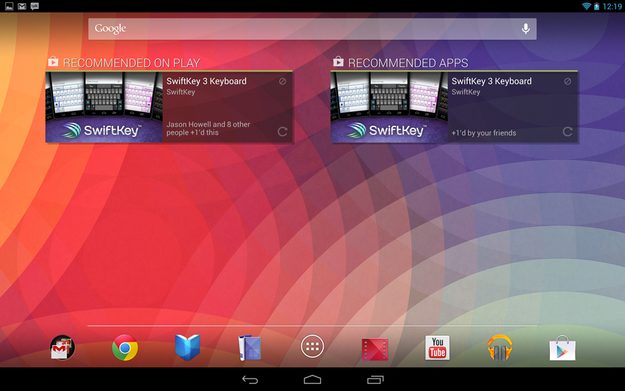
Task: Refresh the Recommended on Play widget
Action: click(282, 132)
